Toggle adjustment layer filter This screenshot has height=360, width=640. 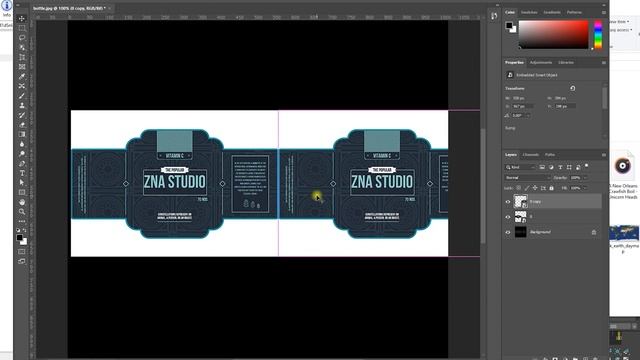551,167
